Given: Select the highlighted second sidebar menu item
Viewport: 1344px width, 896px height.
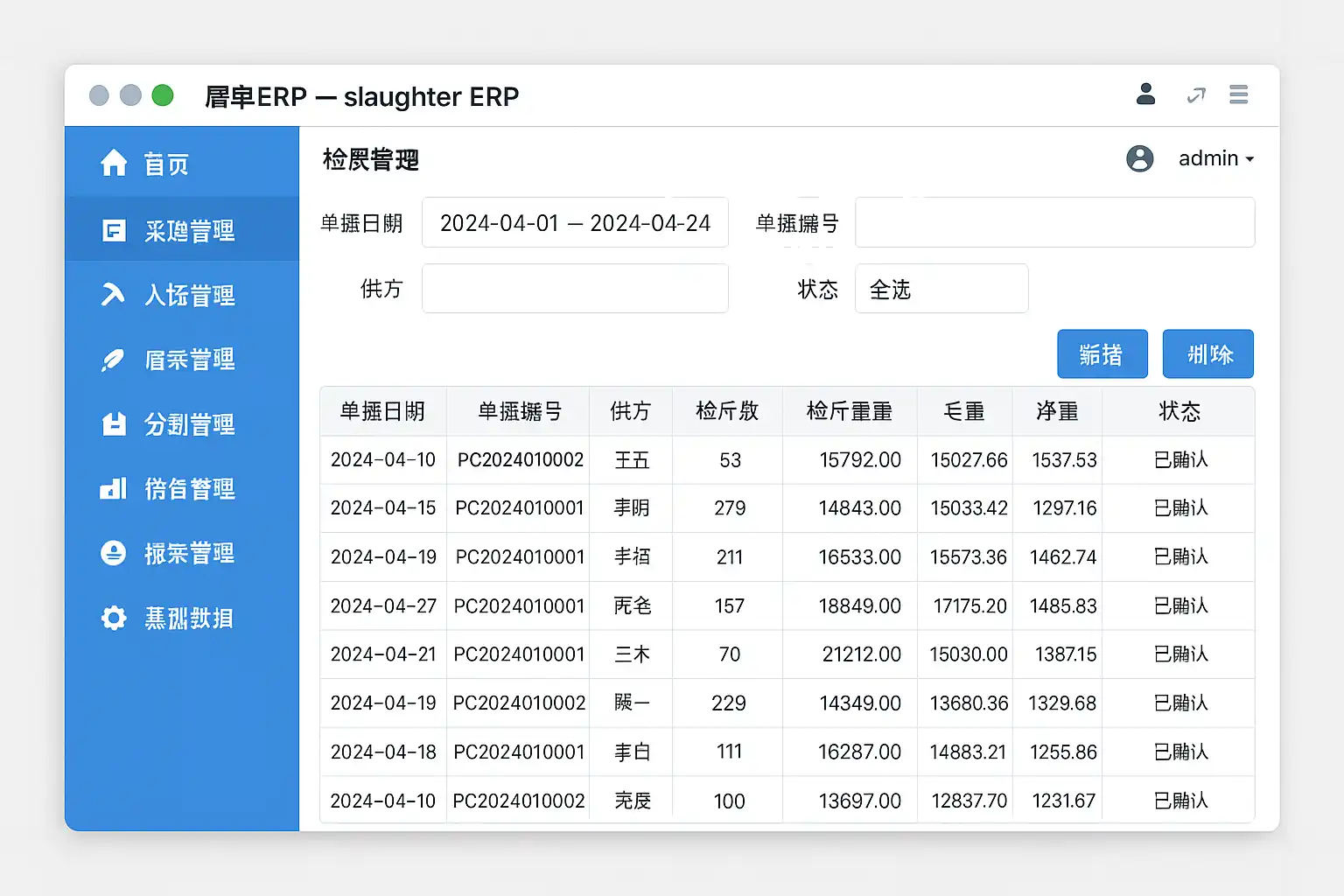Looking at the screenshot, I should [x=182, y=230].
